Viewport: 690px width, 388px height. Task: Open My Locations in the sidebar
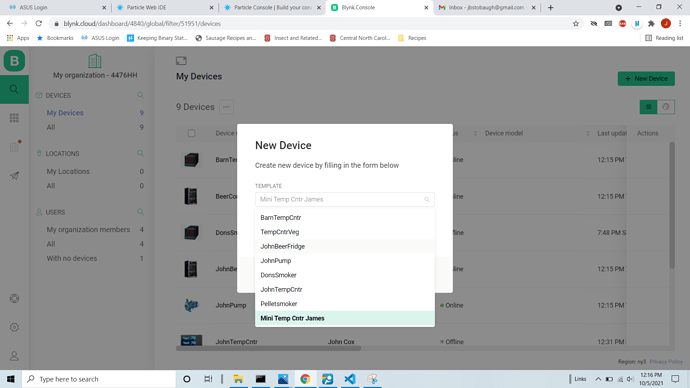pyautogui.click(x=68, y=172)
